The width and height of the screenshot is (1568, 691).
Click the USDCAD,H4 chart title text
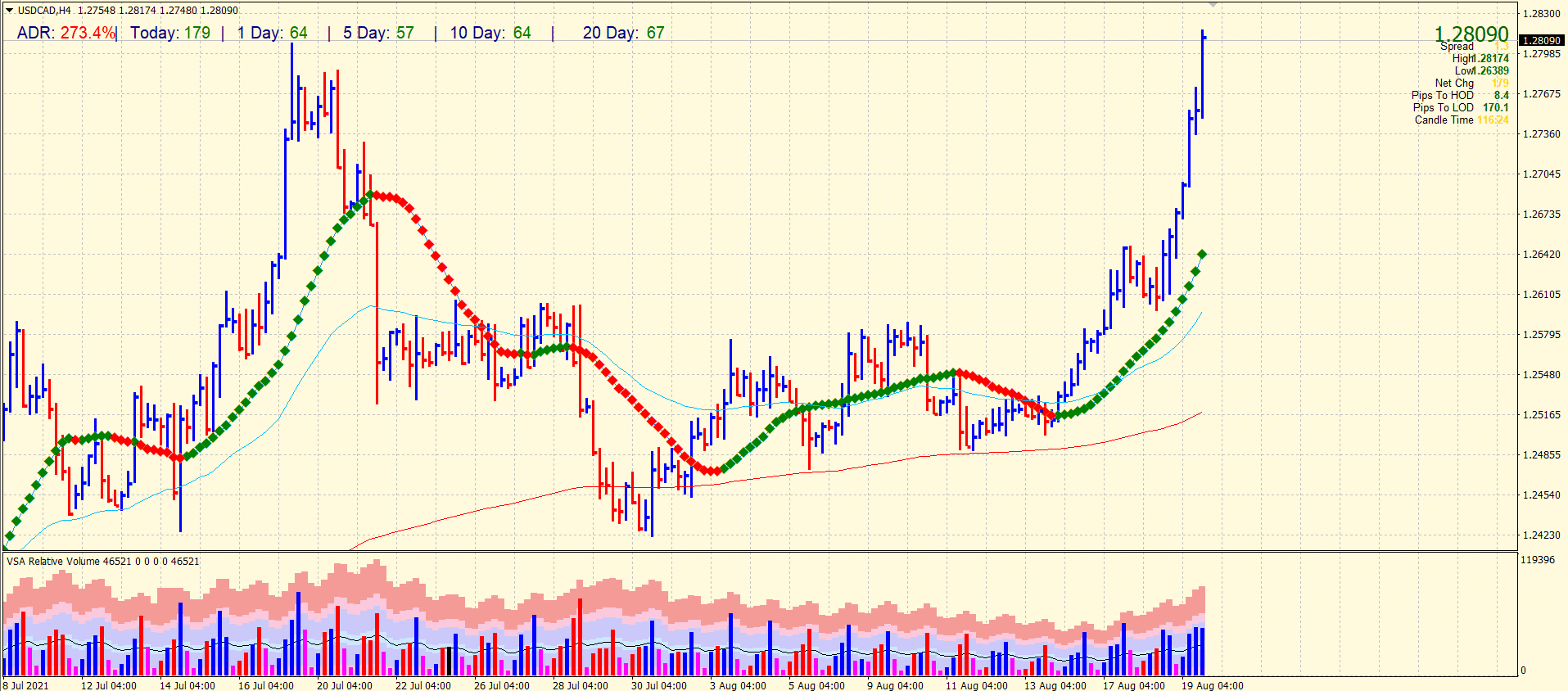tap(44, 11)
